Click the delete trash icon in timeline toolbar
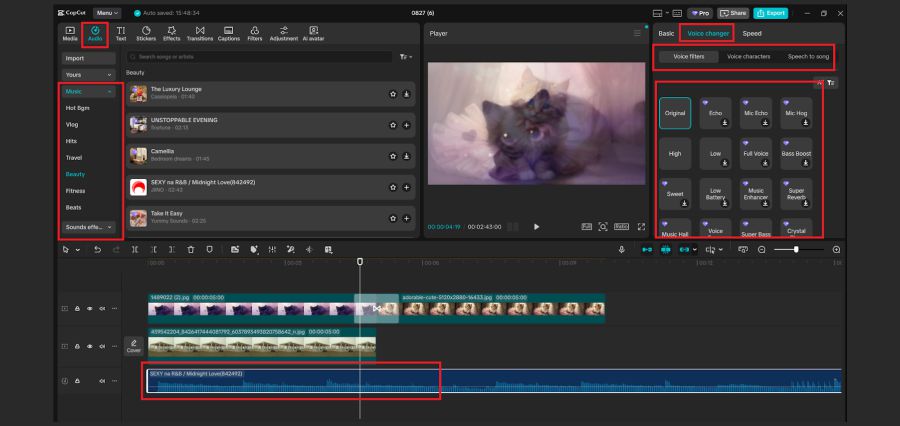Image resolution: width=900 pixels, height=426 pixels. click(191, 249)
